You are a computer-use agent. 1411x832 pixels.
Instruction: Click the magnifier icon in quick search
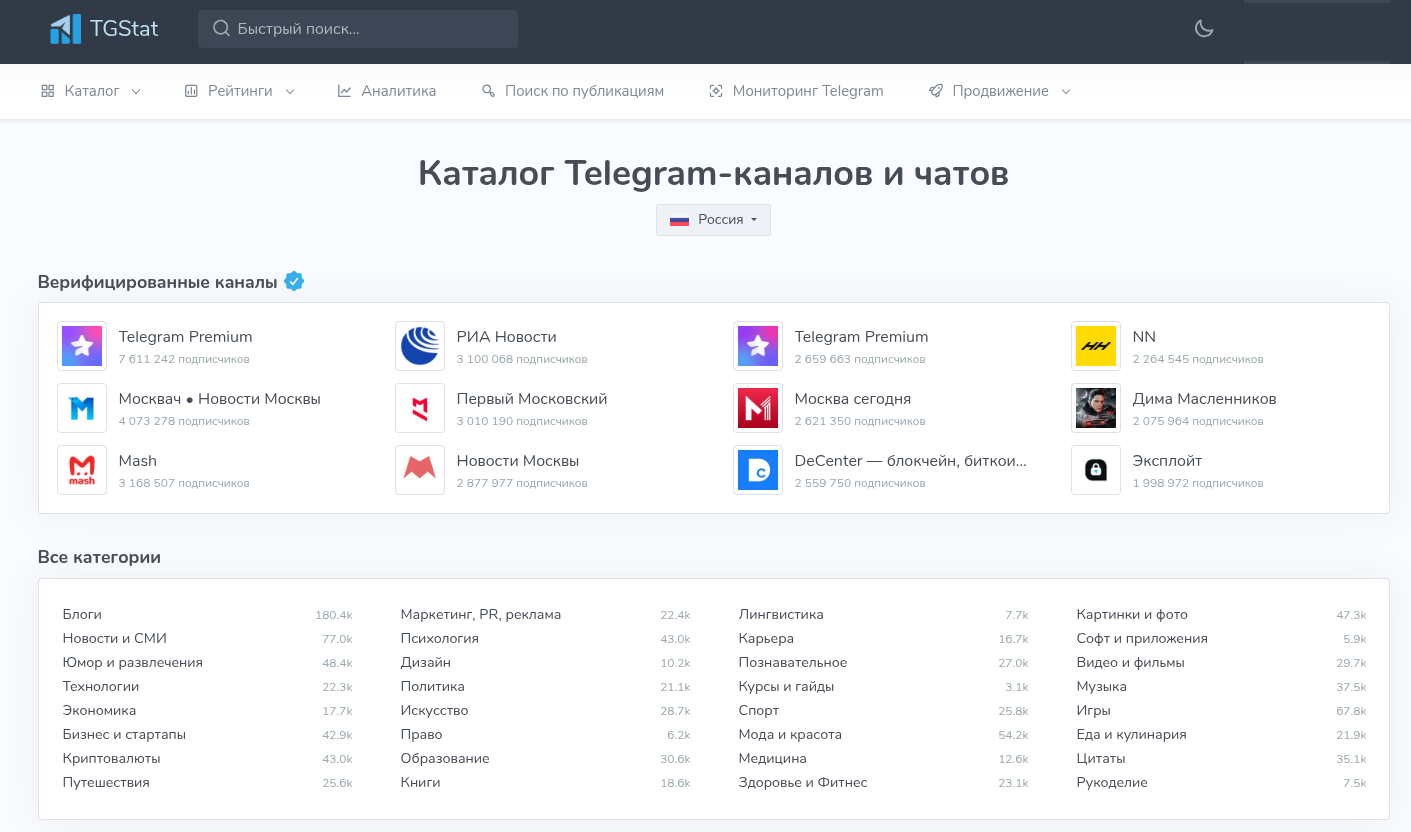(x=221, y=29)
